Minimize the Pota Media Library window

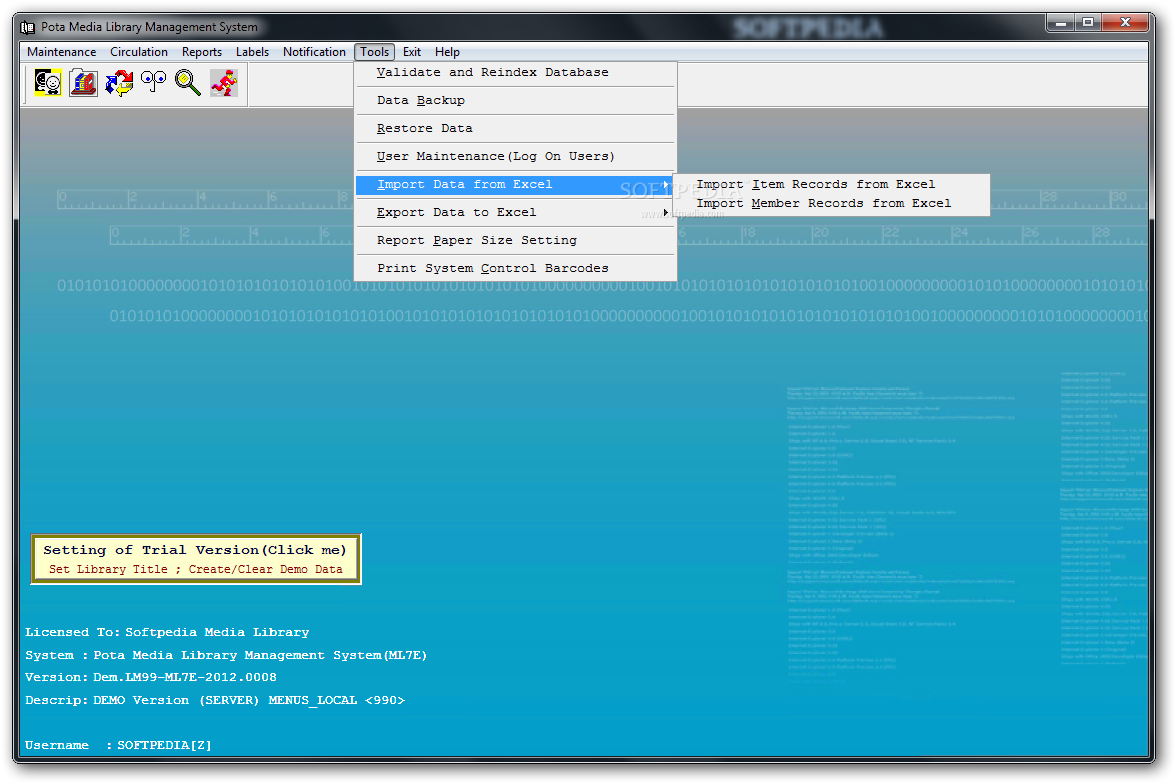coord(1060,23)
